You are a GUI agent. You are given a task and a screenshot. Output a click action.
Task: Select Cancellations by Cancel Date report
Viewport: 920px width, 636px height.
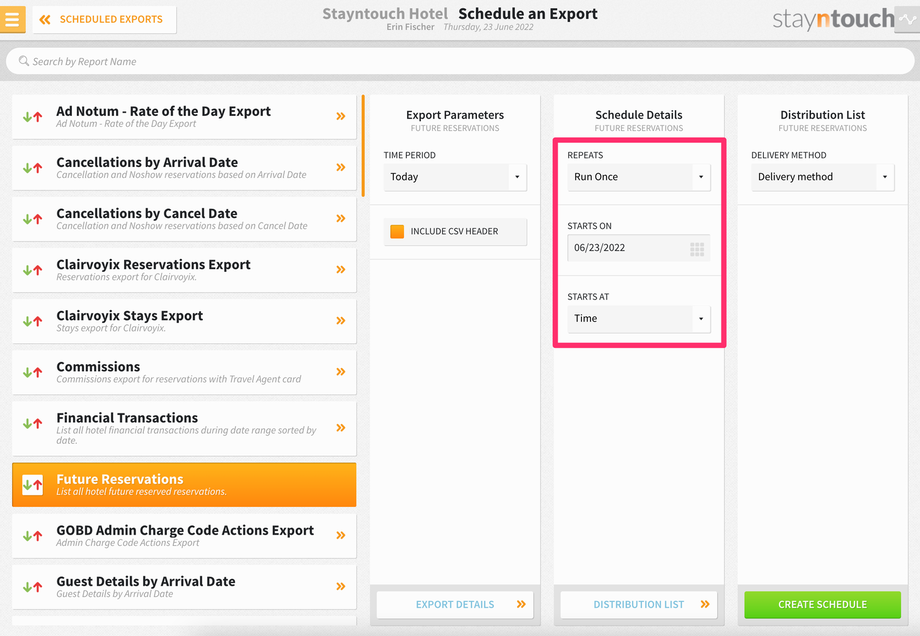[184, 219]
